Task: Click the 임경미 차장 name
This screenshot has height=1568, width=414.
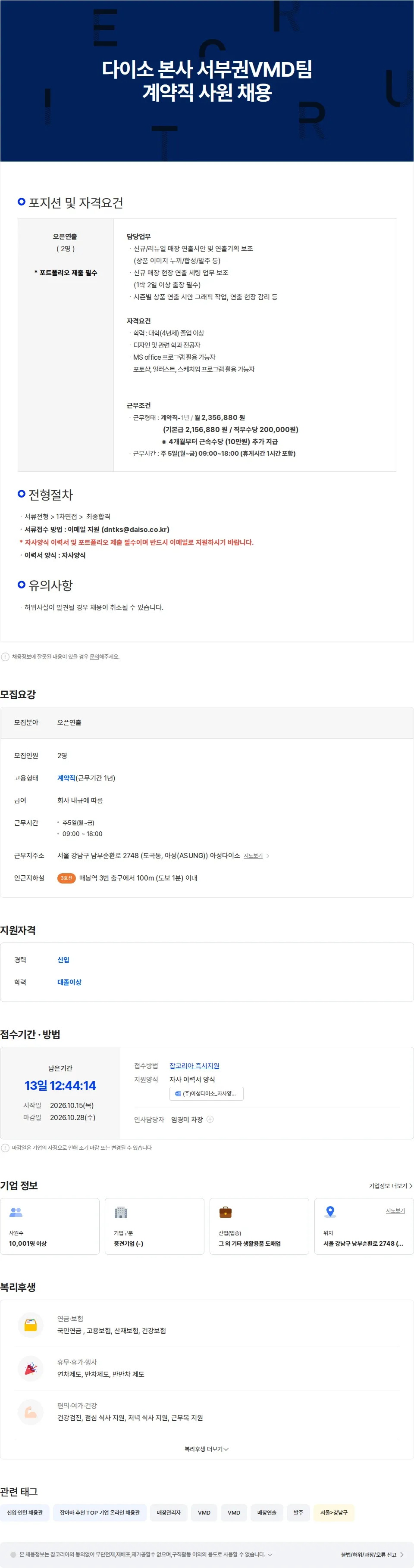Action: point(187,1119)
